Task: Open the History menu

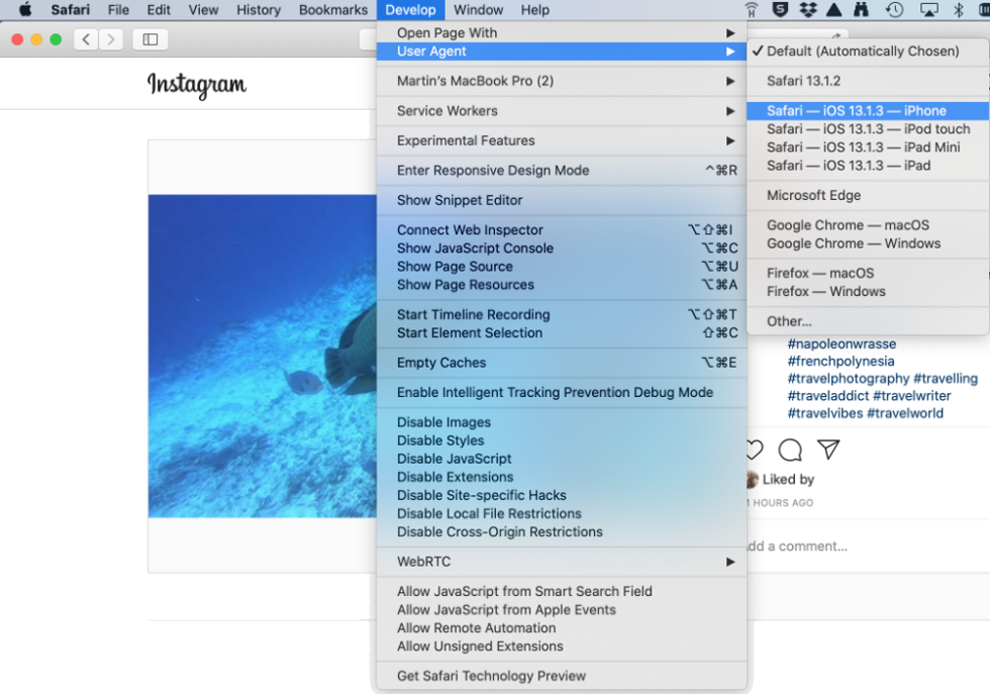Action: click(x=258, y=9)
